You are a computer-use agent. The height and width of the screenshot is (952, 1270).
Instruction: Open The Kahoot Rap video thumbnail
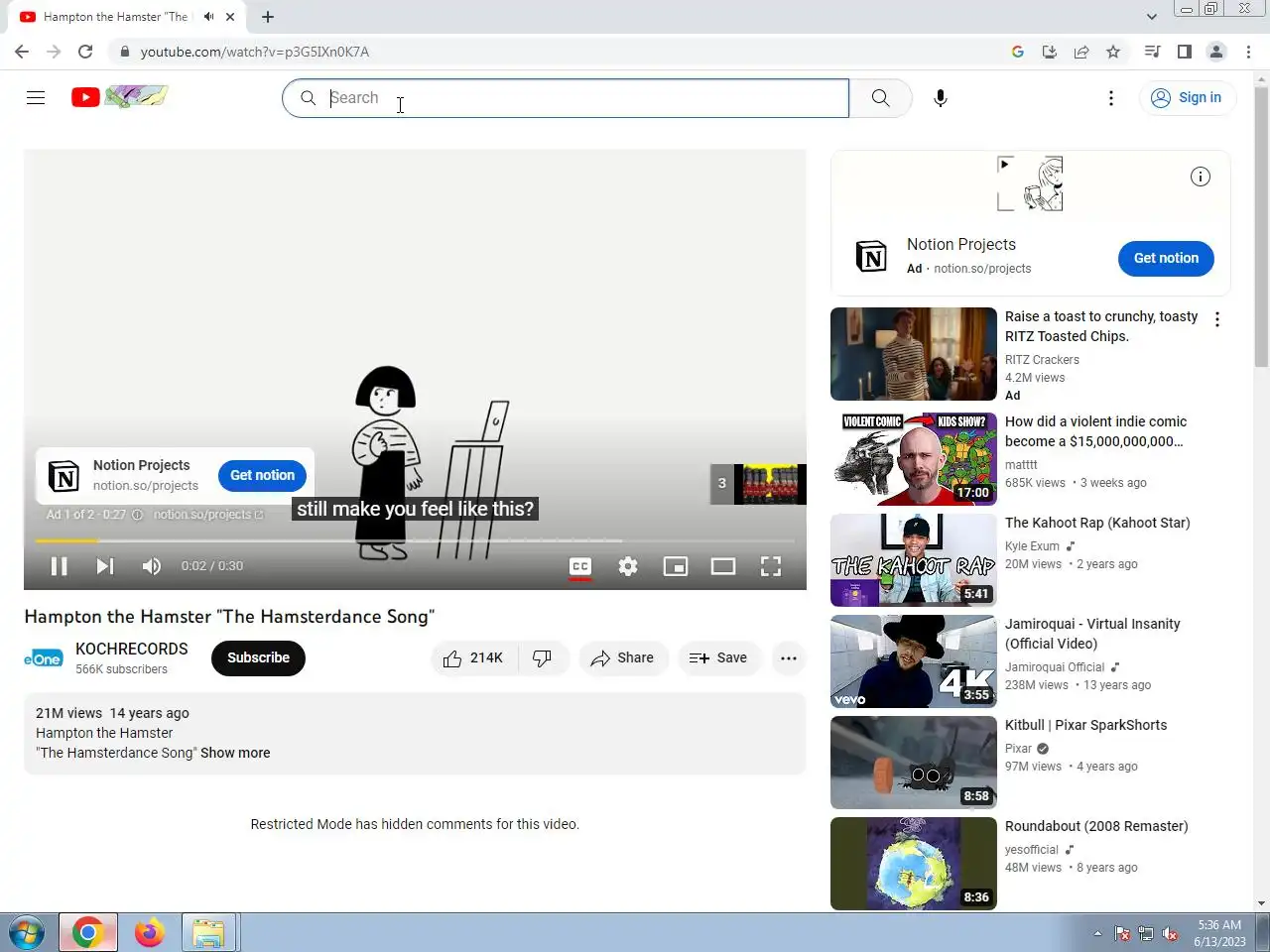click(914, 560)
